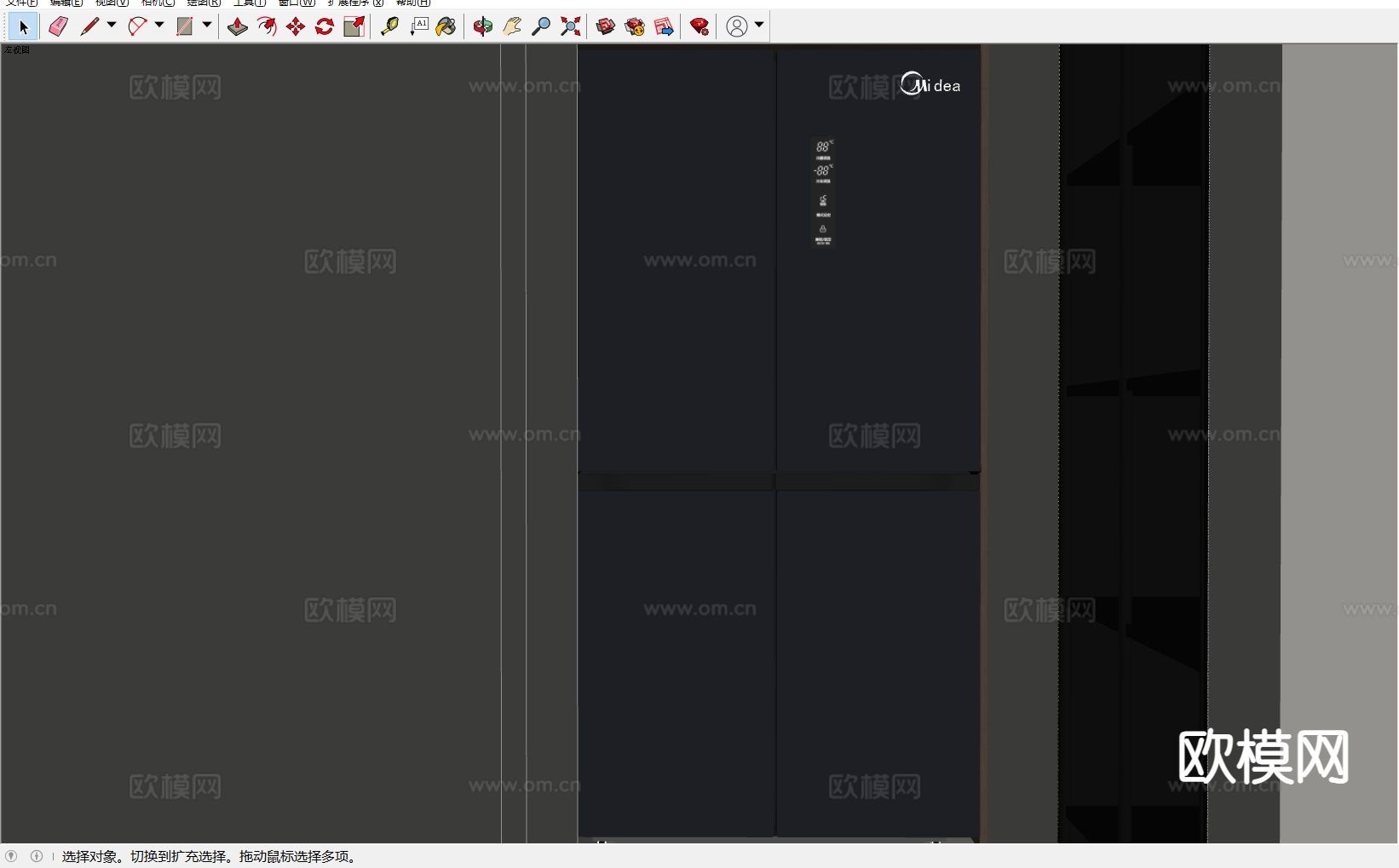This screenshot has width=1399, height=868.
Task: Open the 帮助(H) menu
Action: click(413, 3)
